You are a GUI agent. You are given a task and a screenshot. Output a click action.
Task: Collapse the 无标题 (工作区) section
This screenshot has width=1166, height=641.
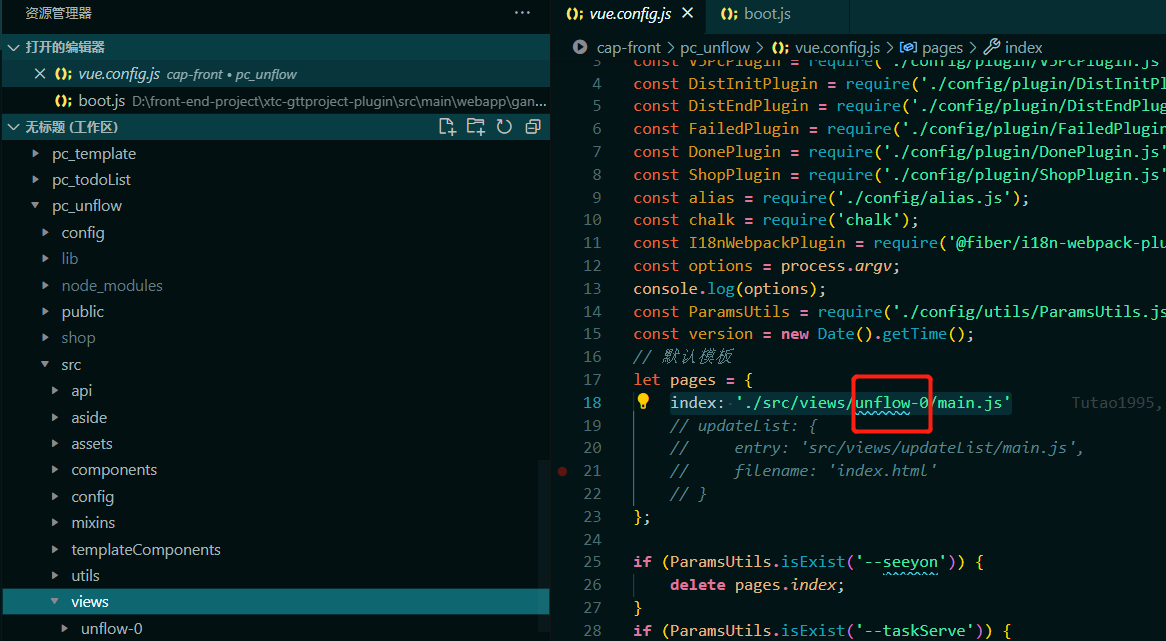(x=14, y=127)
